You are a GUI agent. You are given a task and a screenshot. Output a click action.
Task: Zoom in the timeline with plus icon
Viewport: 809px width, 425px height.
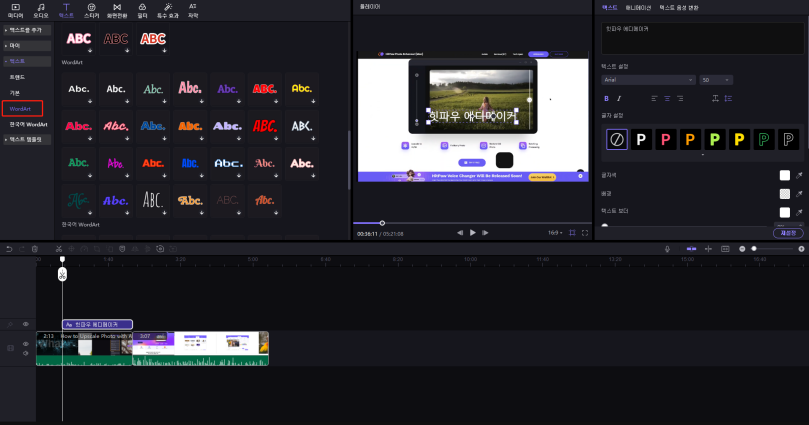pyautogui.click(x=801, y=249)
